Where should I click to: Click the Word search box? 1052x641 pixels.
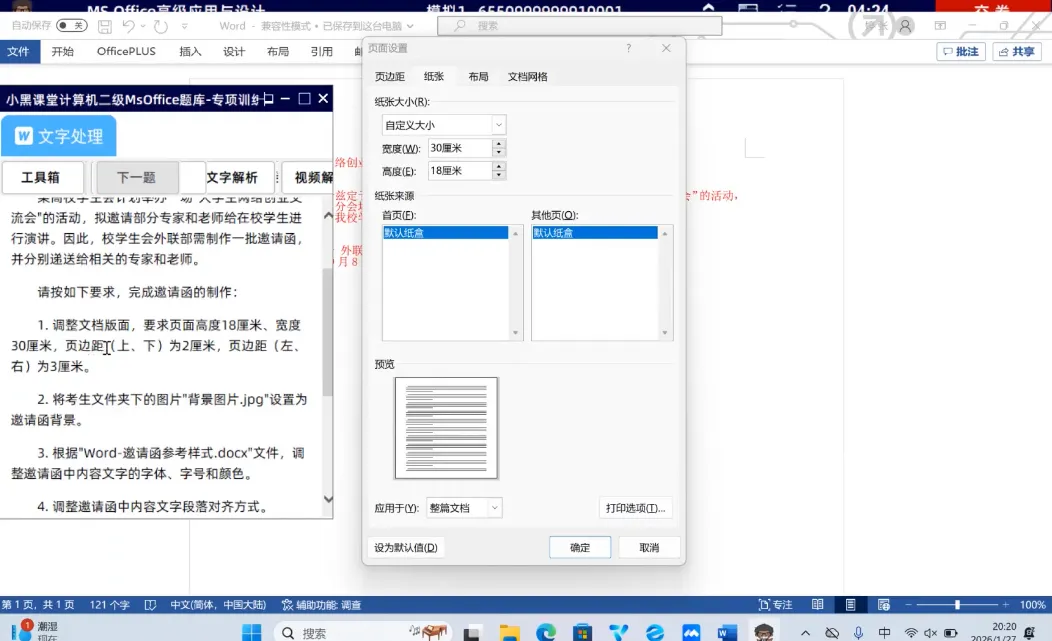click(x=580, y=26)
